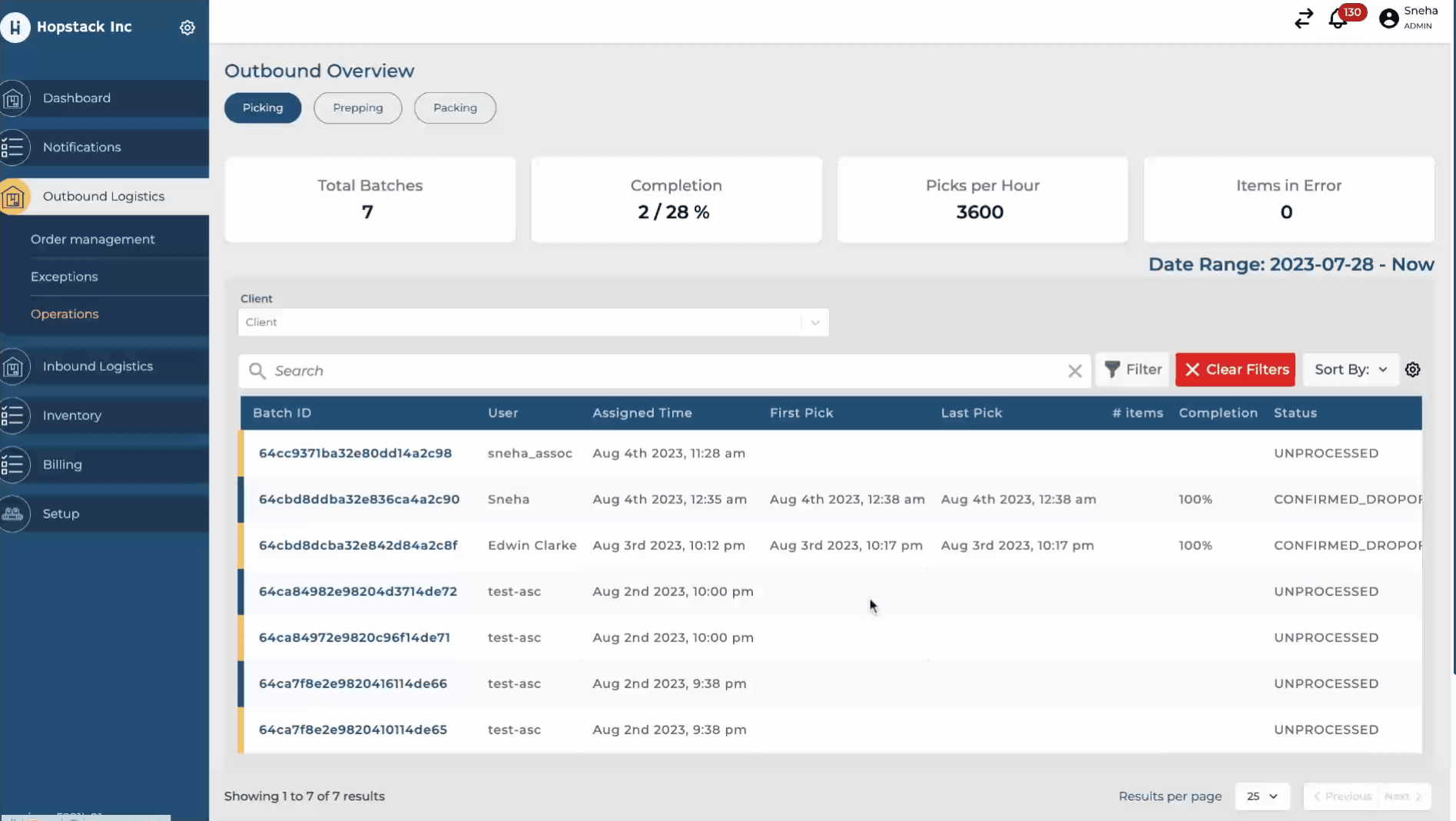The height and width of the screenshot is (821, 1456).
Task: Click the Clear Filters button
Action: (1235, 369)
